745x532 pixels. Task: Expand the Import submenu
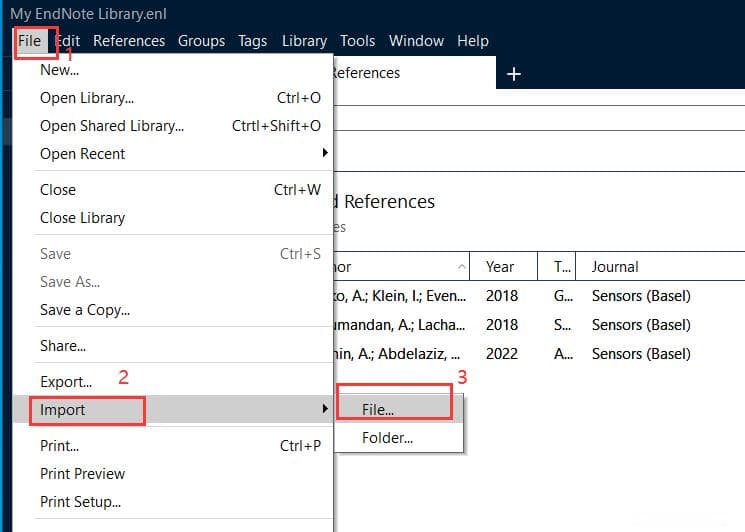click(x=173, y=409)
